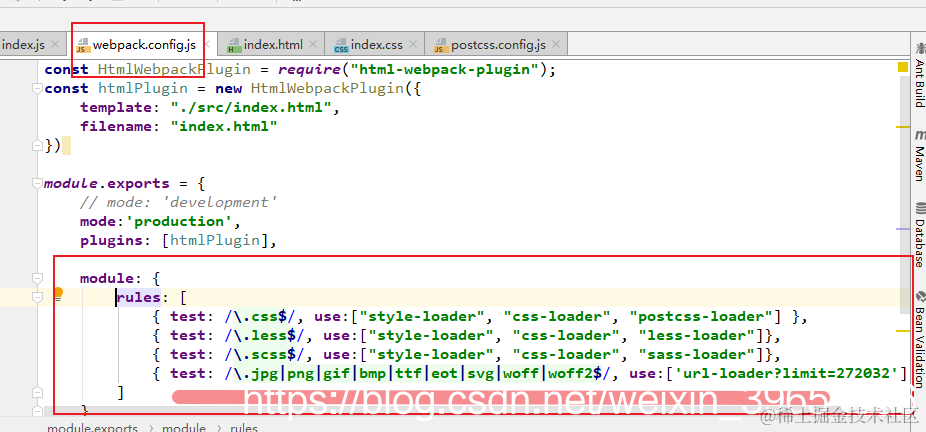Click the yellow lightbulb intention icon
The width and height of the screenshot is (926, 432).
(58, 293)
